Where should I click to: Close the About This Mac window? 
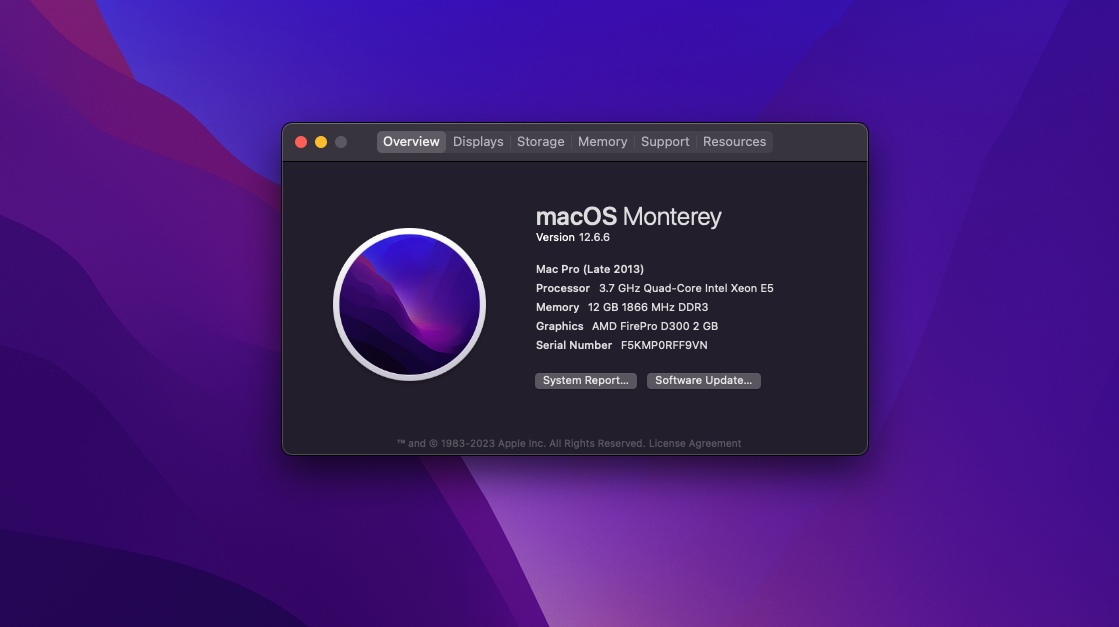(301, 142)
